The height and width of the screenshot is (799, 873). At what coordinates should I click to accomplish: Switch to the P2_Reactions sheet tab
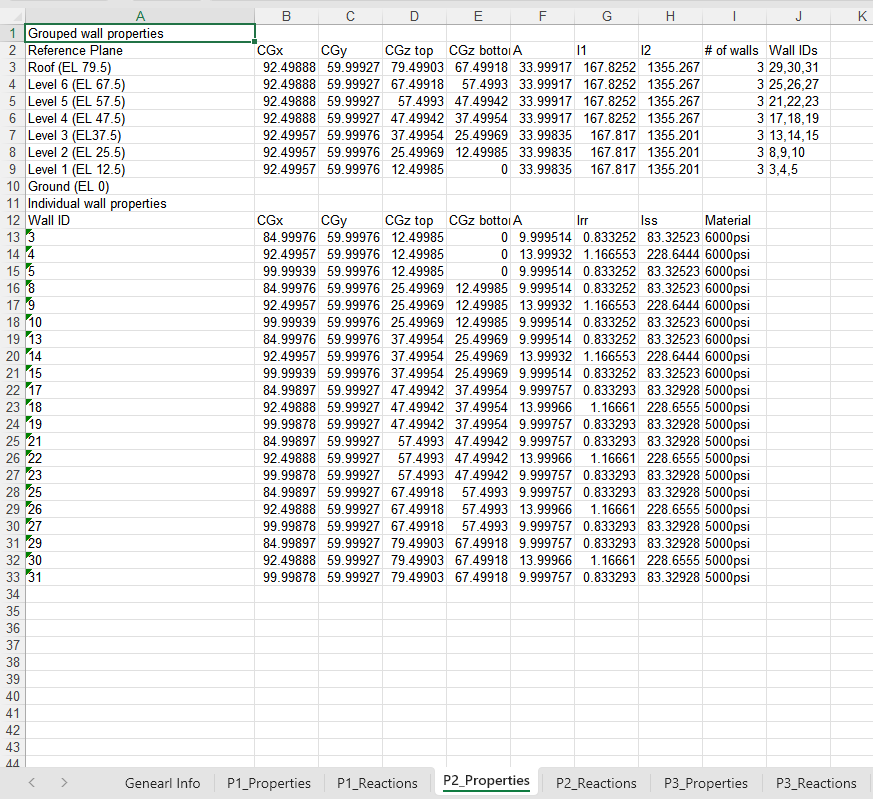[x=595, y=783]
